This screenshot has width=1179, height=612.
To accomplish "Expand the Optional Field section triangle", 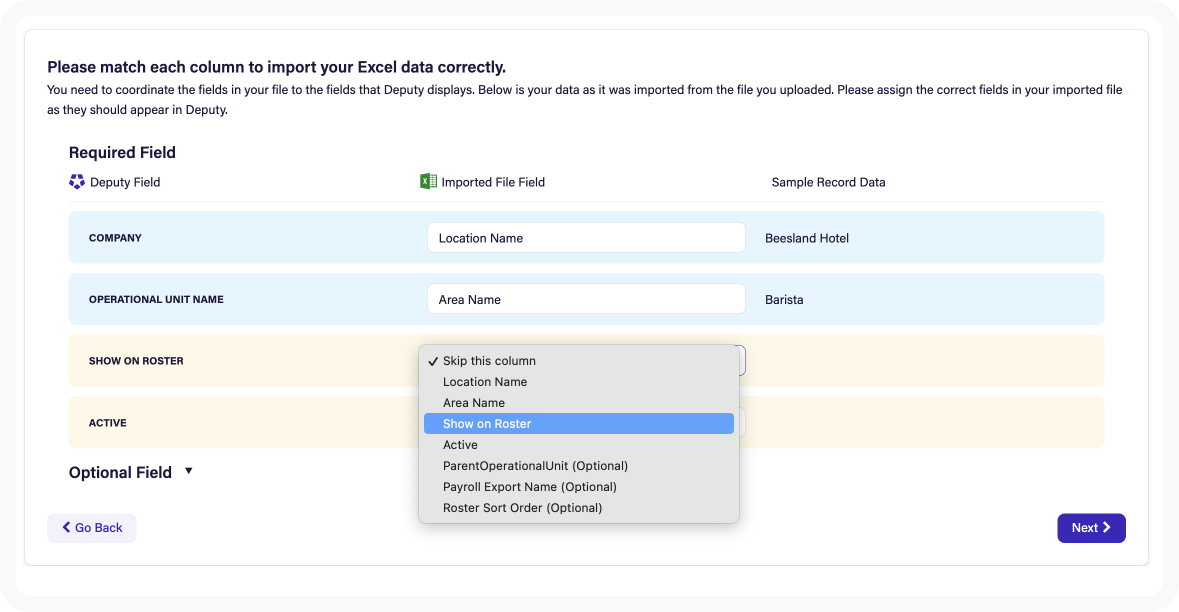I will [189, 471].
